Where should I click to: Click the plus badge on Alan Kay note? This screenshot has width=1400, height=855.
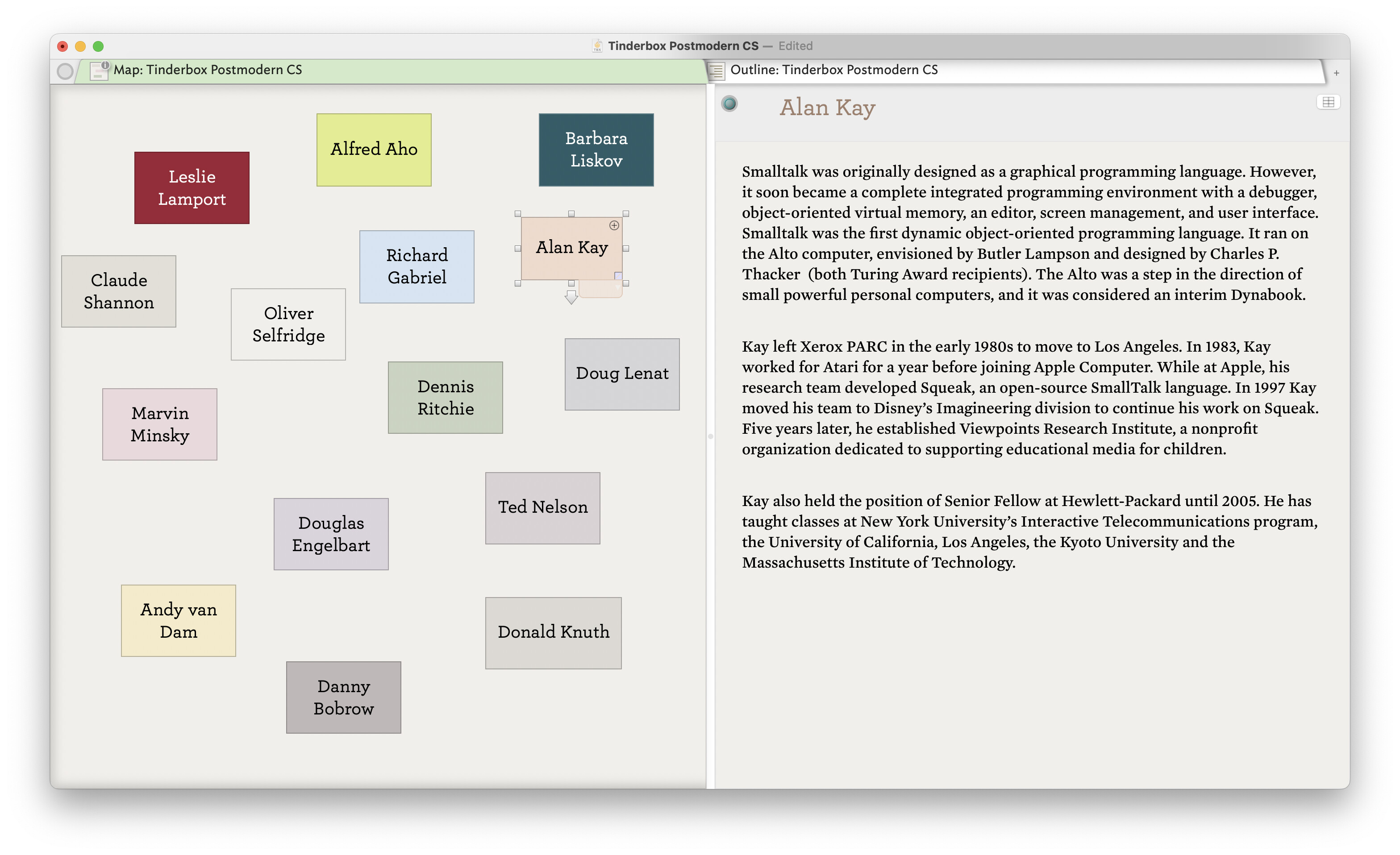[614, 225]
